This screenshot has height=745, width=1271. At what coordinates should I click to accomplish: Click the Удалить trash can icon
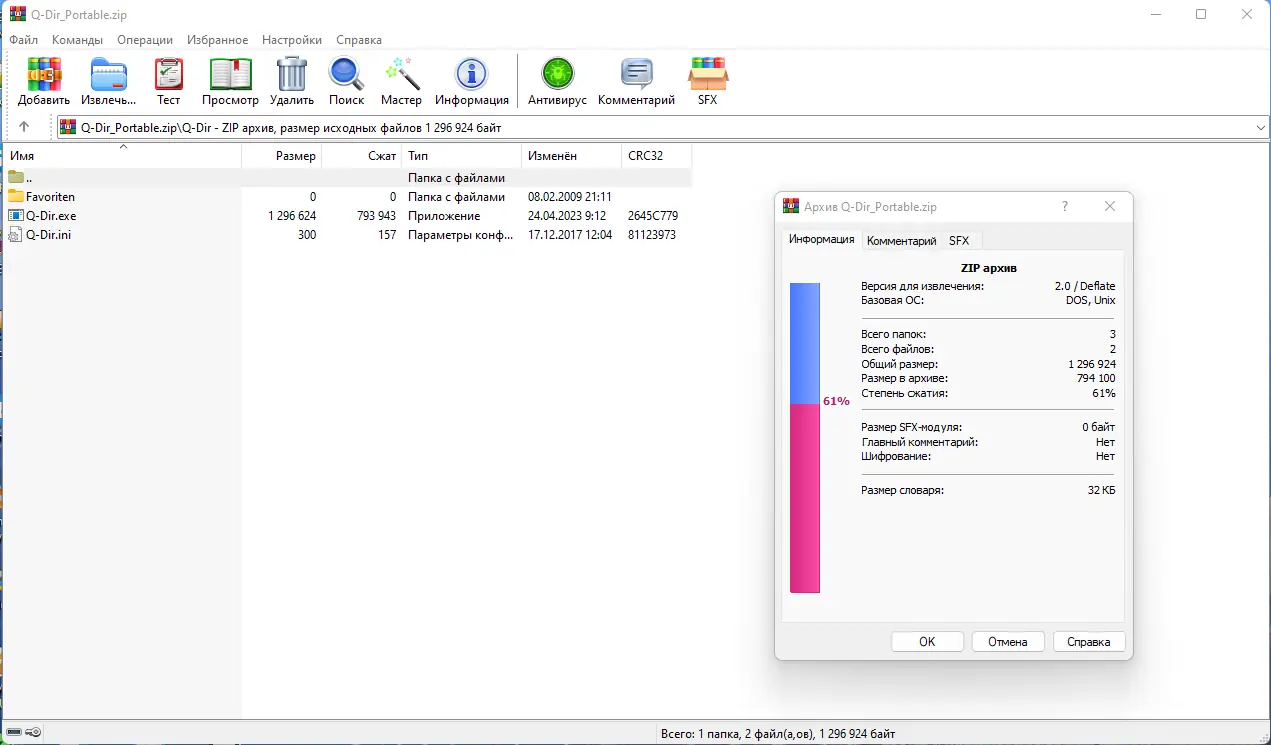click(x=292, y=74)
